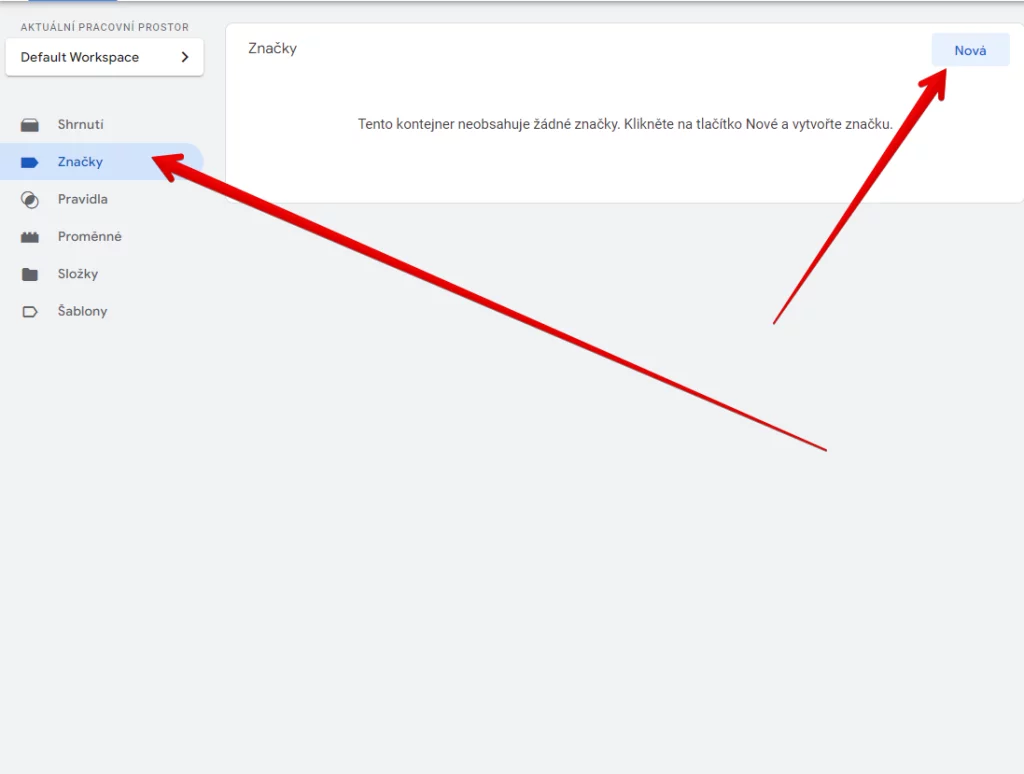This screenshot has width=1024, height=774.
Task: Go to the Pravidla section
Action: (101, 199)
